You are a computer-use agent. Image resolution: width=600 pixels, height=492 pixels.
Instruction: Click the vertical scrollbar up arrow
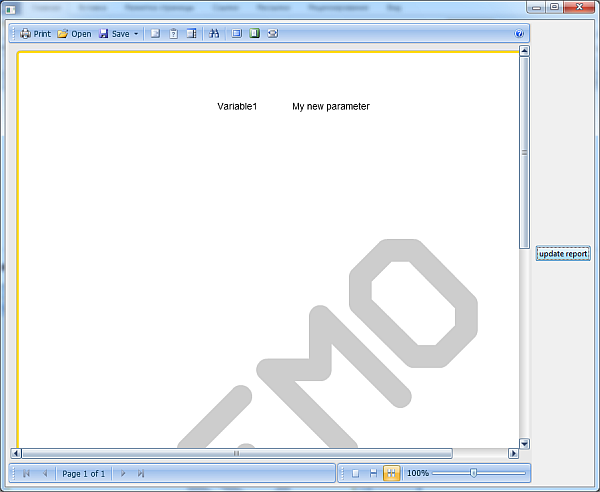click(524, 51)
